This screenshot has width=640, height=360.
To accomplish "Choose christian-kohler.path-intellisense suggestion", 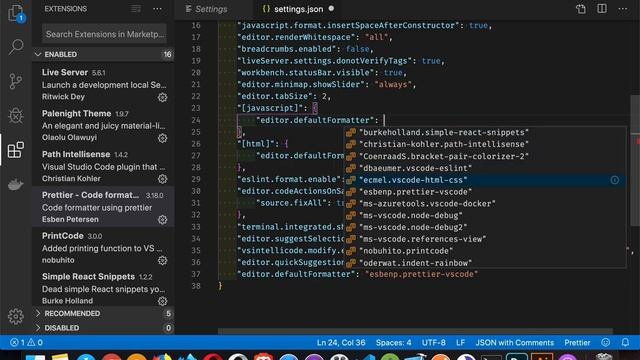I will tap(485, 144).
